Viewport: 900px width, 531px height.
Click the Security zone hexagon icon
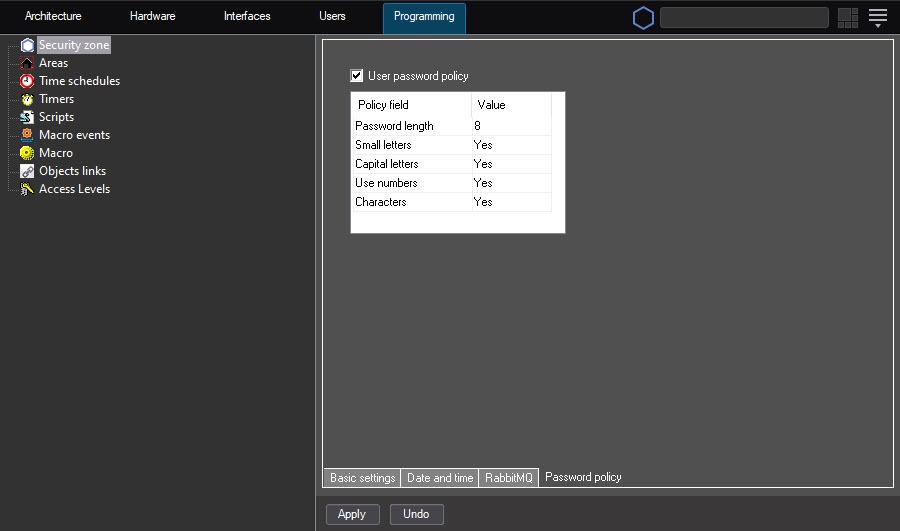[27, 45]
